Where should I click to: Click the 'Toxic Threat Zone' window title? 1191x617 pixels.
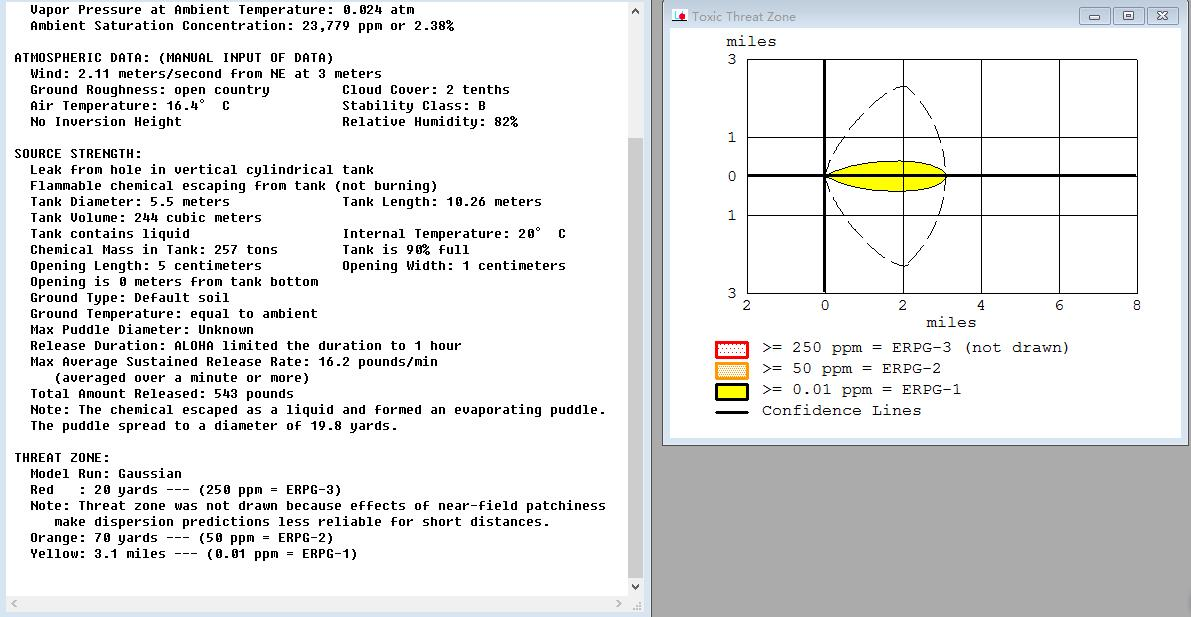pos(744,16)
